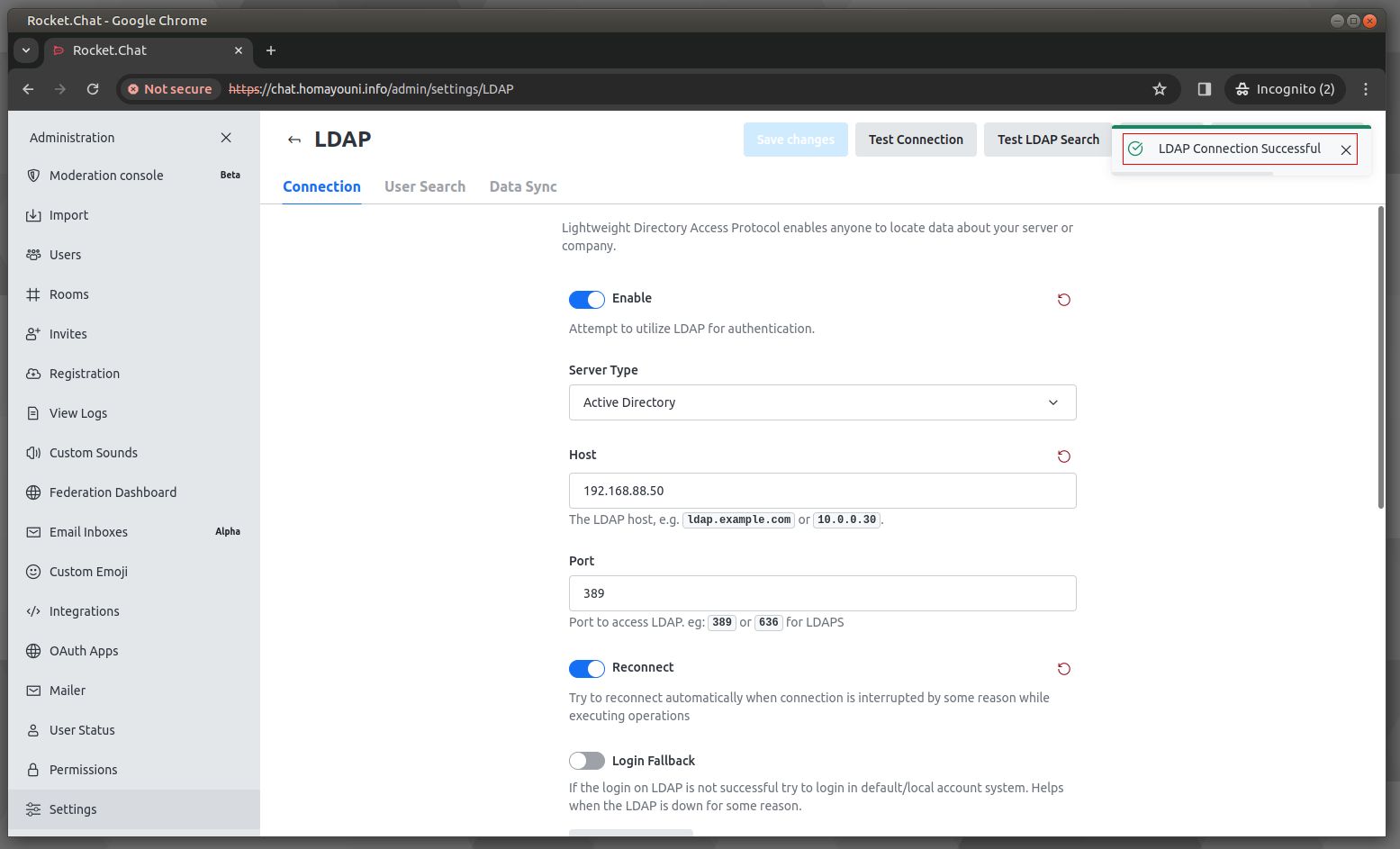Click the Not secure site badge

[x=170, y=89]
